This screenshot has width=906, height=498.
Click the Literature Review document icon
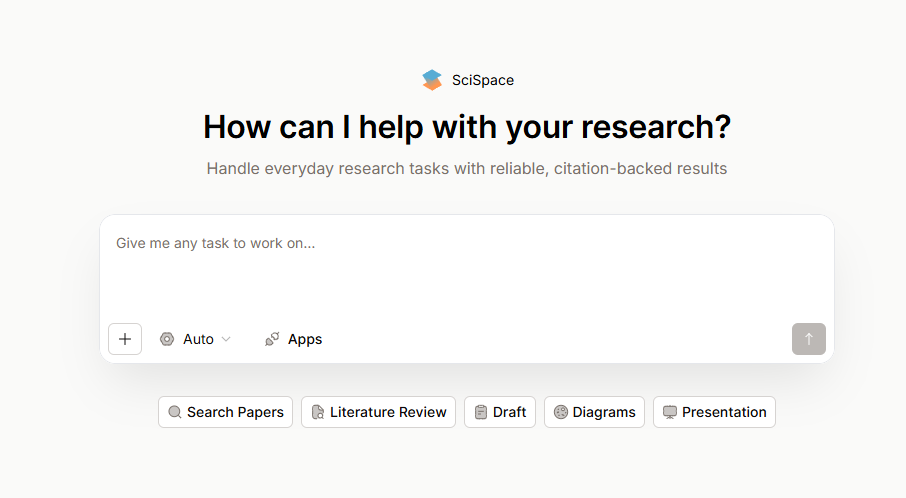[x=318, y=412]
